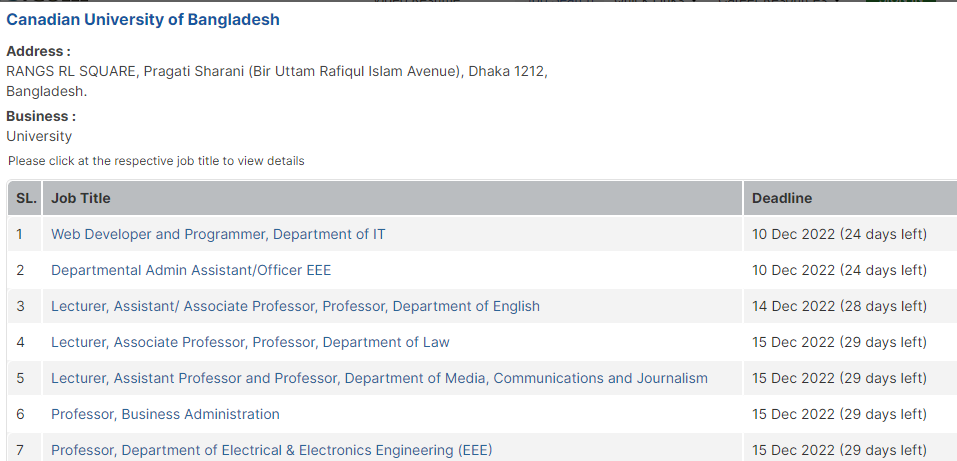Click the Deadline column header
957x461 pixels.
point(781,198)
